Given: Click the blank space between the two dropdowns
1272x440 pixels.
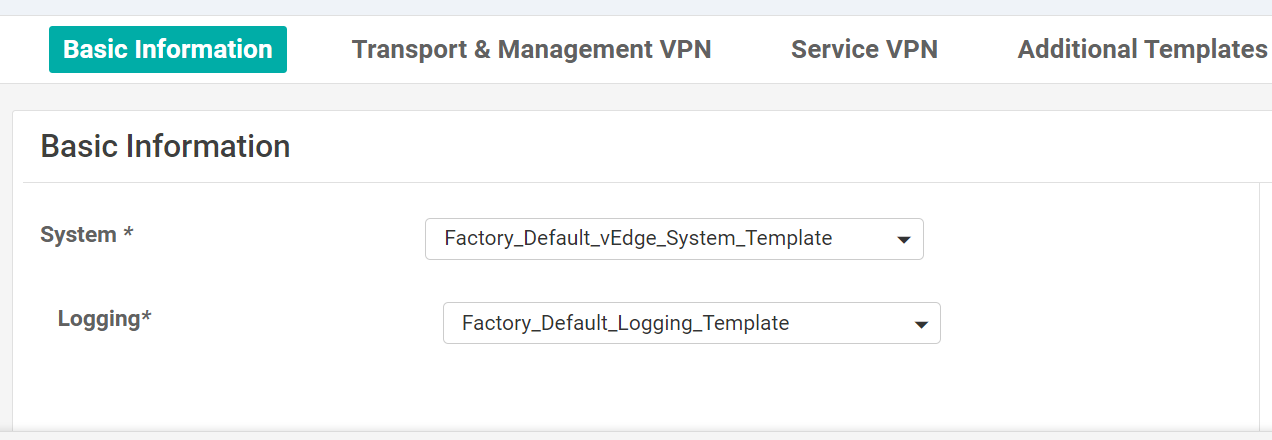Looking at the screenshot, I should pos(680,281).
